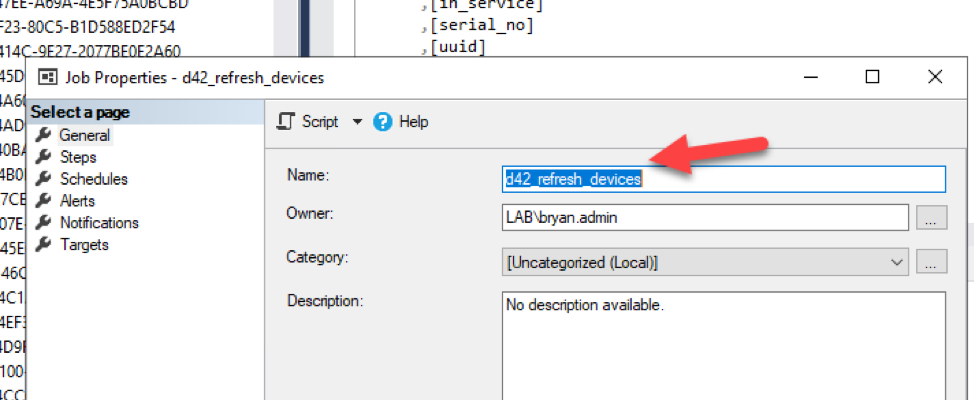Click the Job Properties window icon
Screen dimensions: 974x400
47,77
